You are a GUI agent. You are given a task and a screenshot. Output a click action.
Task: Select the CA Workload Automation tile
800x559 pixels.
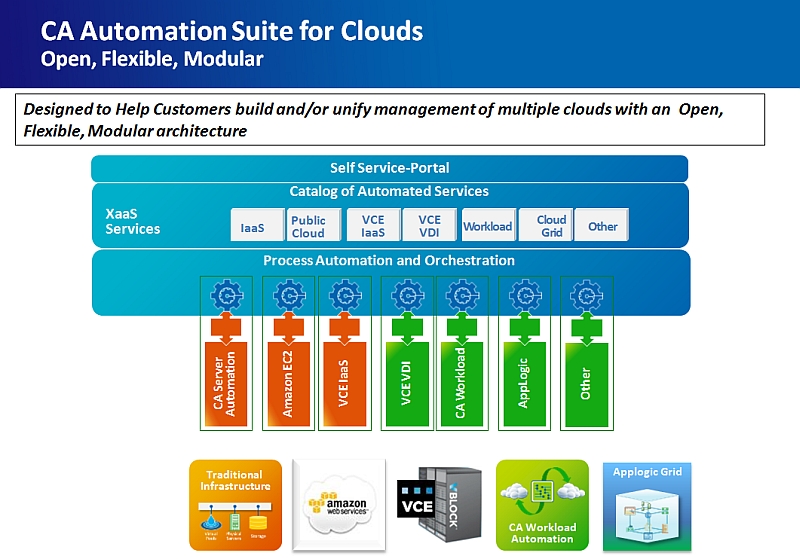click(542, 505)
